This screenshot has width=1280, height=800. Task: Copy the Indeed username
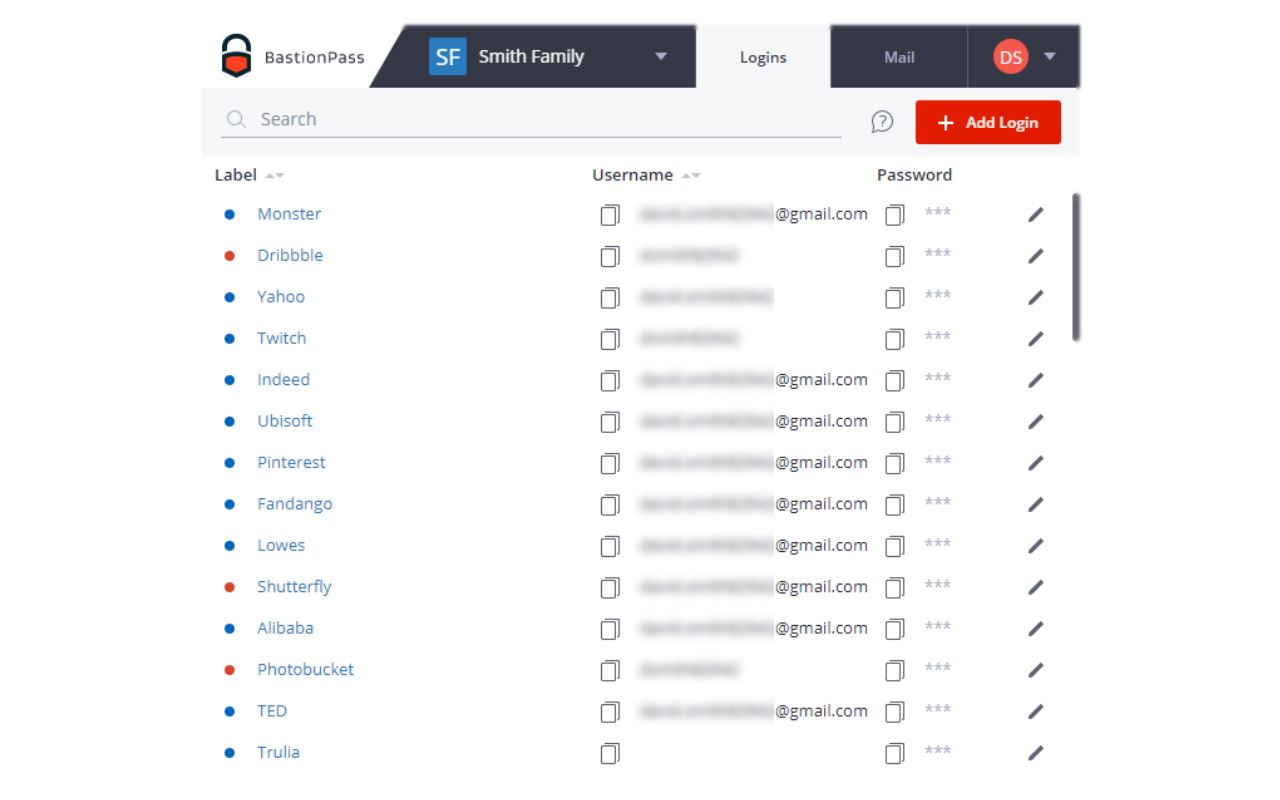click(610, 380)
